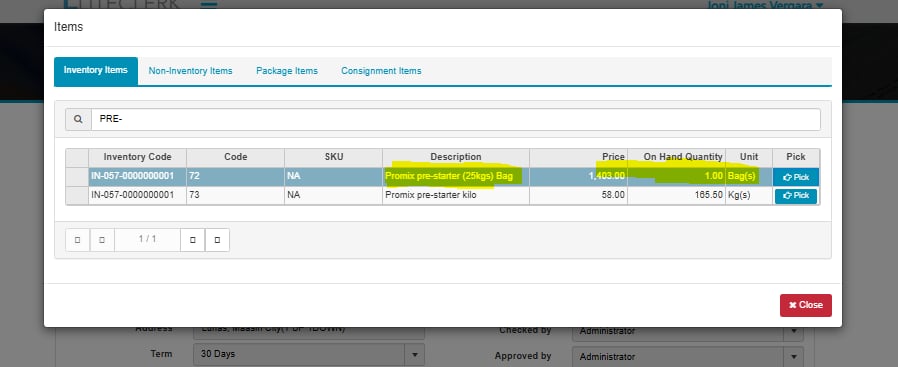898x367 pixels.
Task: Click the Bag(s) unit cell
Action: click(749, 176)
